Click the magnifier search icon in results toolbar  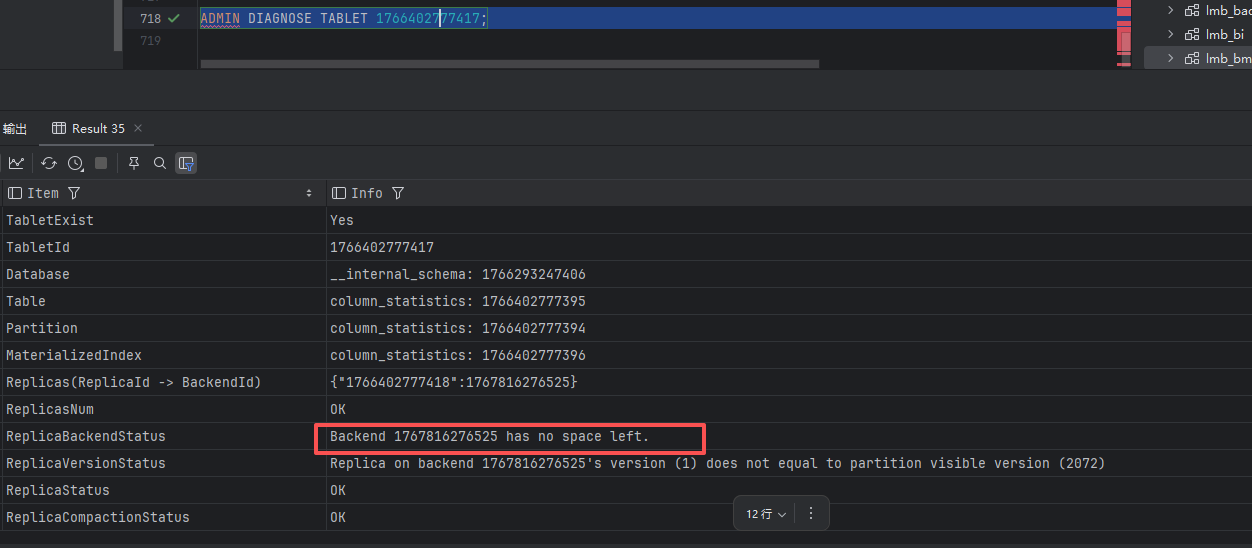point(160,163)
